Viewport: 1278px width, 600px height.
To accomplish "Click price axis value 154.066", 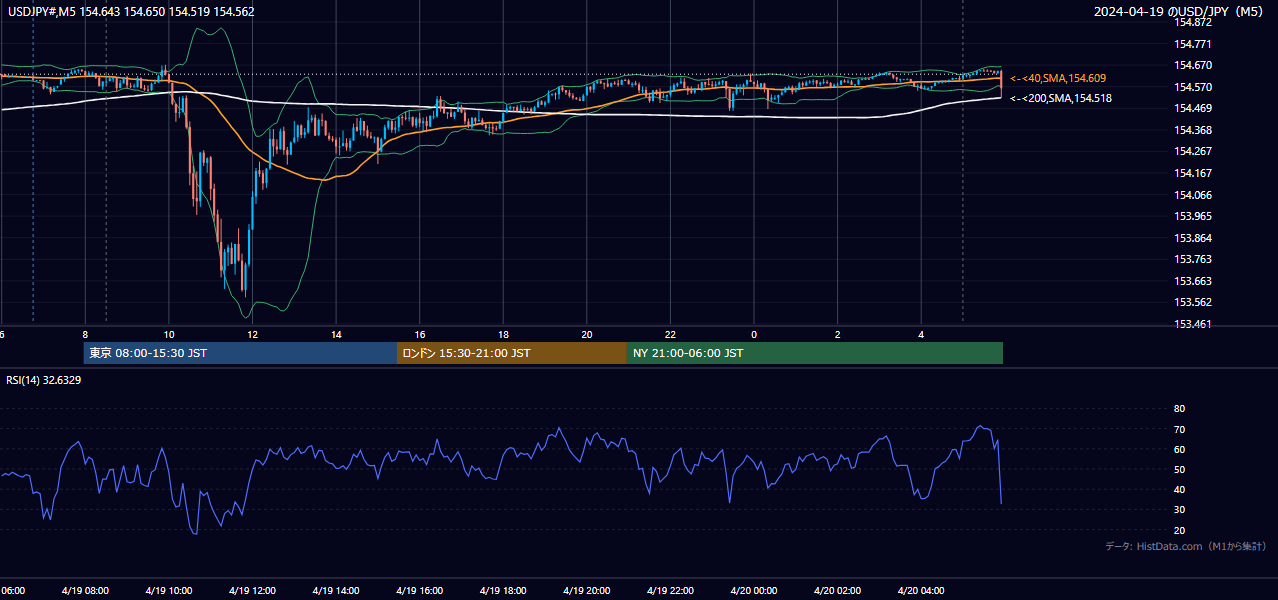I will (1194, 195).
